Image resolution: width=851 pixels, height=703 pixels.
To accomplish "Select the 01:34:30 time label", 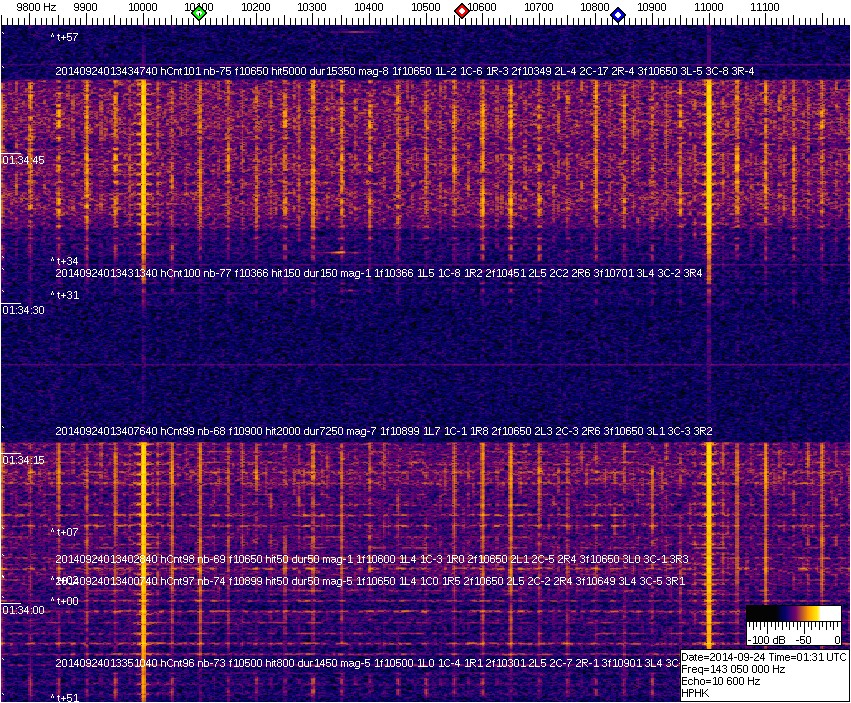I will pos(24,310).
